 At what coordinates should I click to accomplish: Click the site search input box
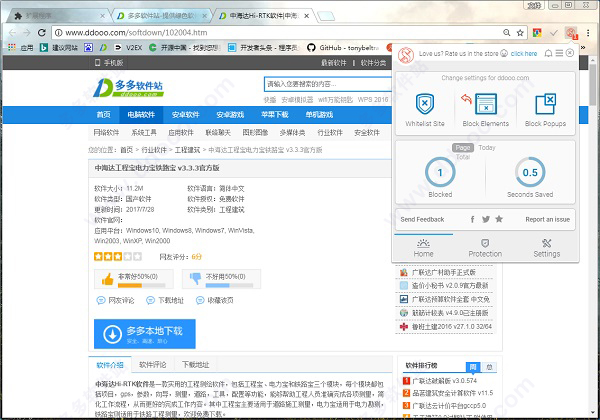pyautogui.click(x=328, y=84)
